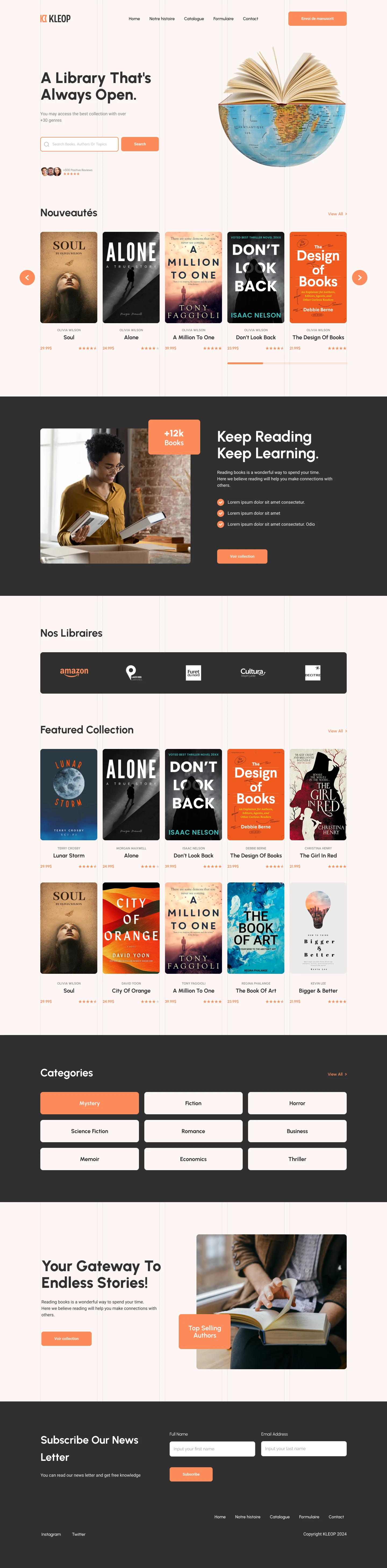Screen dimensions: 387x1568
Task: Click the KLEOP logo in the header
Action: click(x=55, y=19)
